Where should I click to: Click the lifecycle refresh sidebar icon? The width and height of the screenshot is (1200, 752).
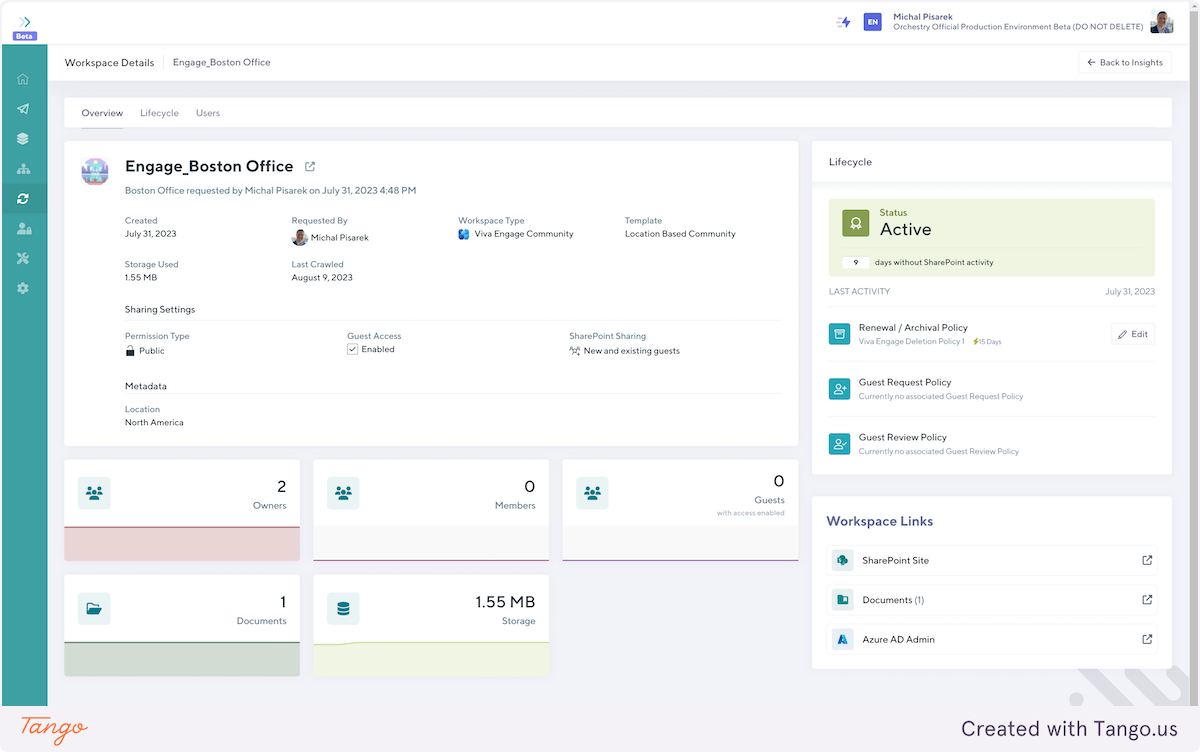[23, 199]
